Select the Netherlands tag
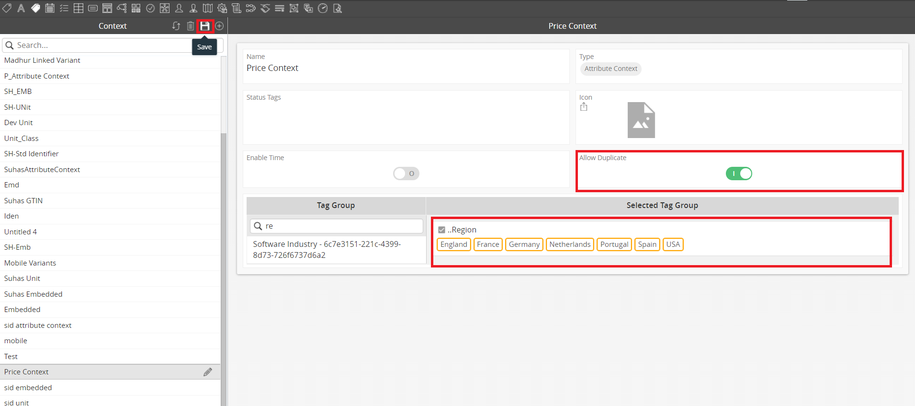Viewport: 915px width, 406px height. (x=570, y=244)
